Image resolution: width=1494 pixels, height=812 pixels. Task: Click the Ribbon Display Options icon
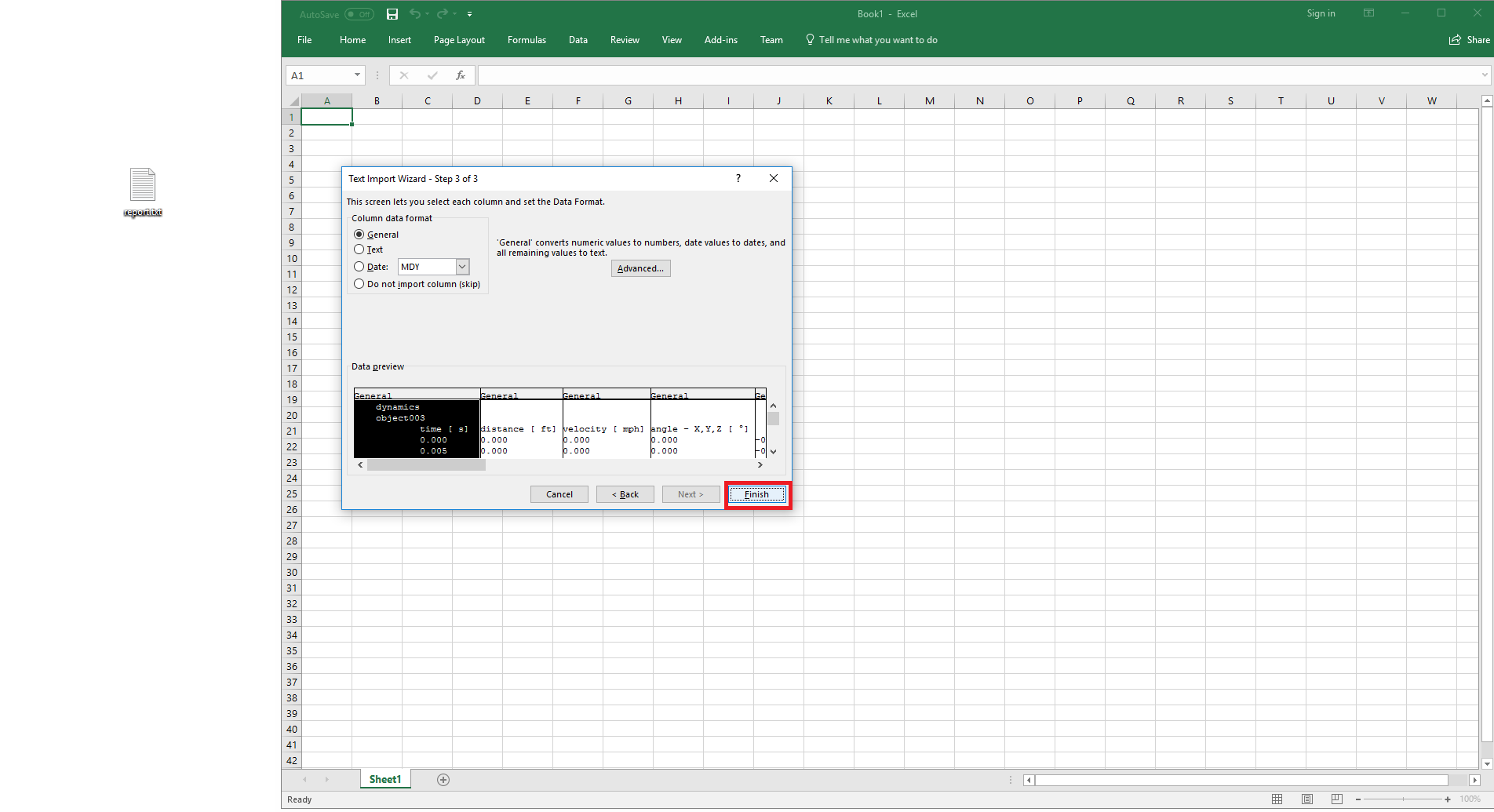click(x=1368, y=13)
